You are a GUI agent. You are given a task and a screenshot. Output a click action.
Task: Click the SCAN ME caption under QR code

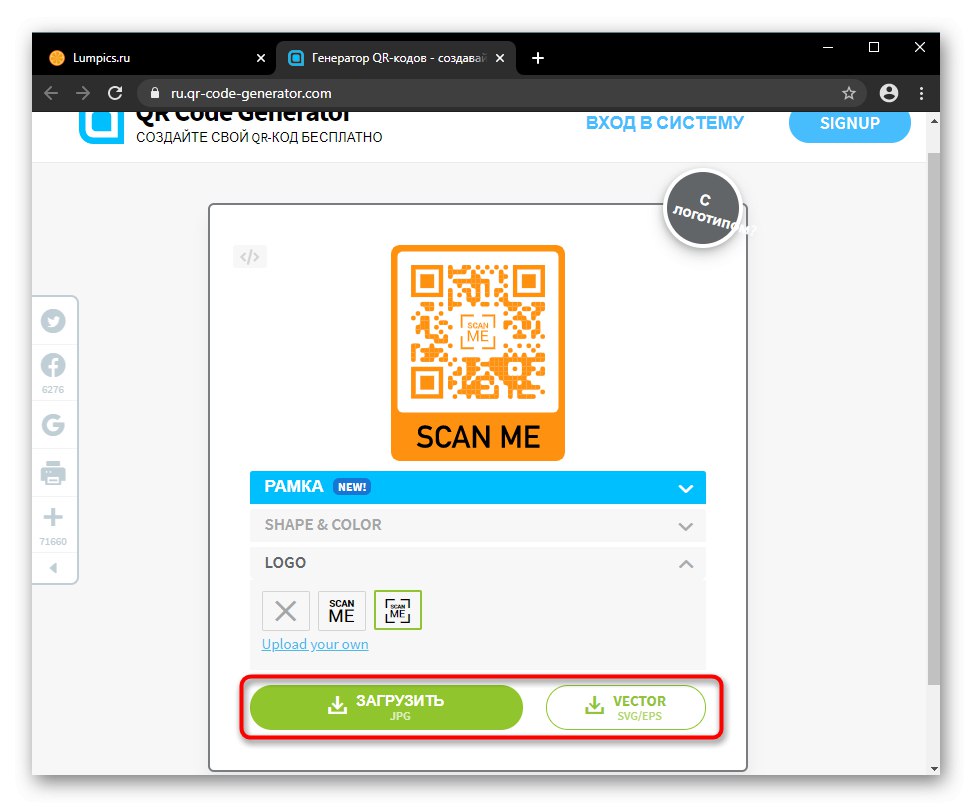pyautogui.click(x=478, y=438)
